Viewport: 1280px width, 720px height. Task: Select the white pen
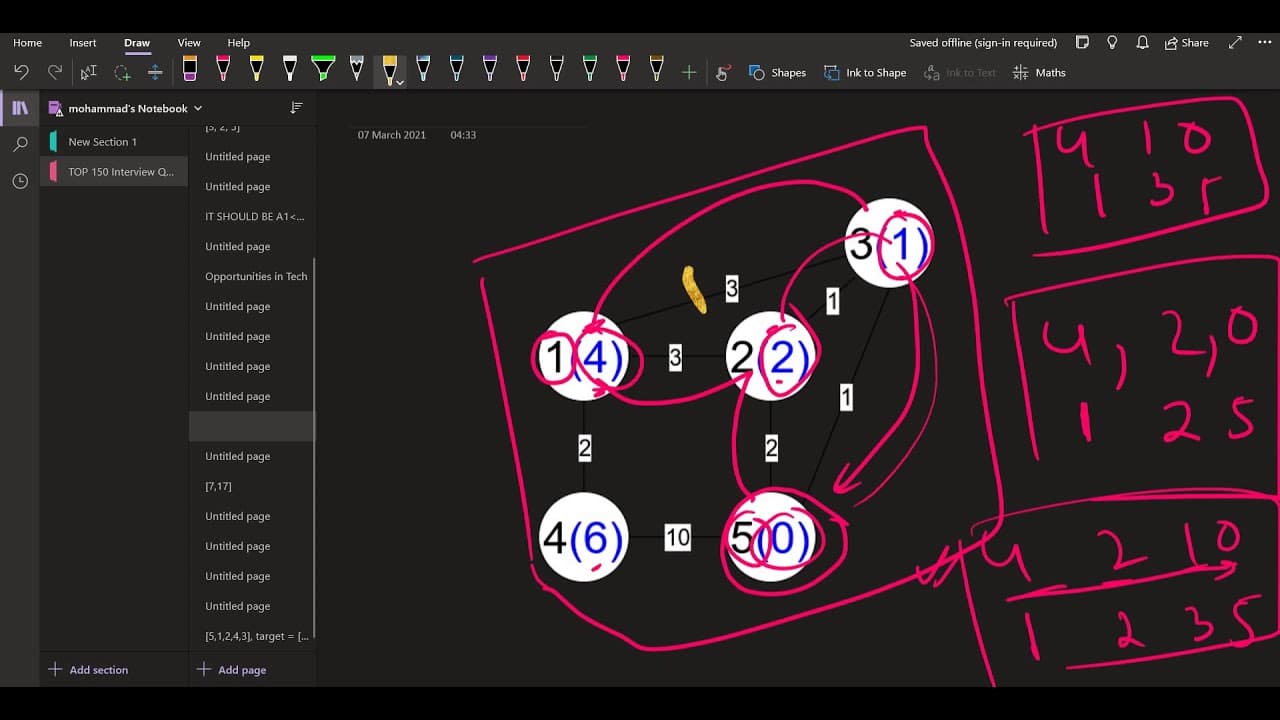click(x=290, y=69)
